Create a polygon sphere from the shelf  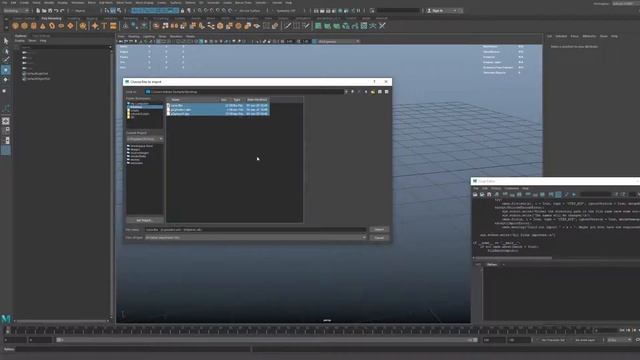pos(16,26)
